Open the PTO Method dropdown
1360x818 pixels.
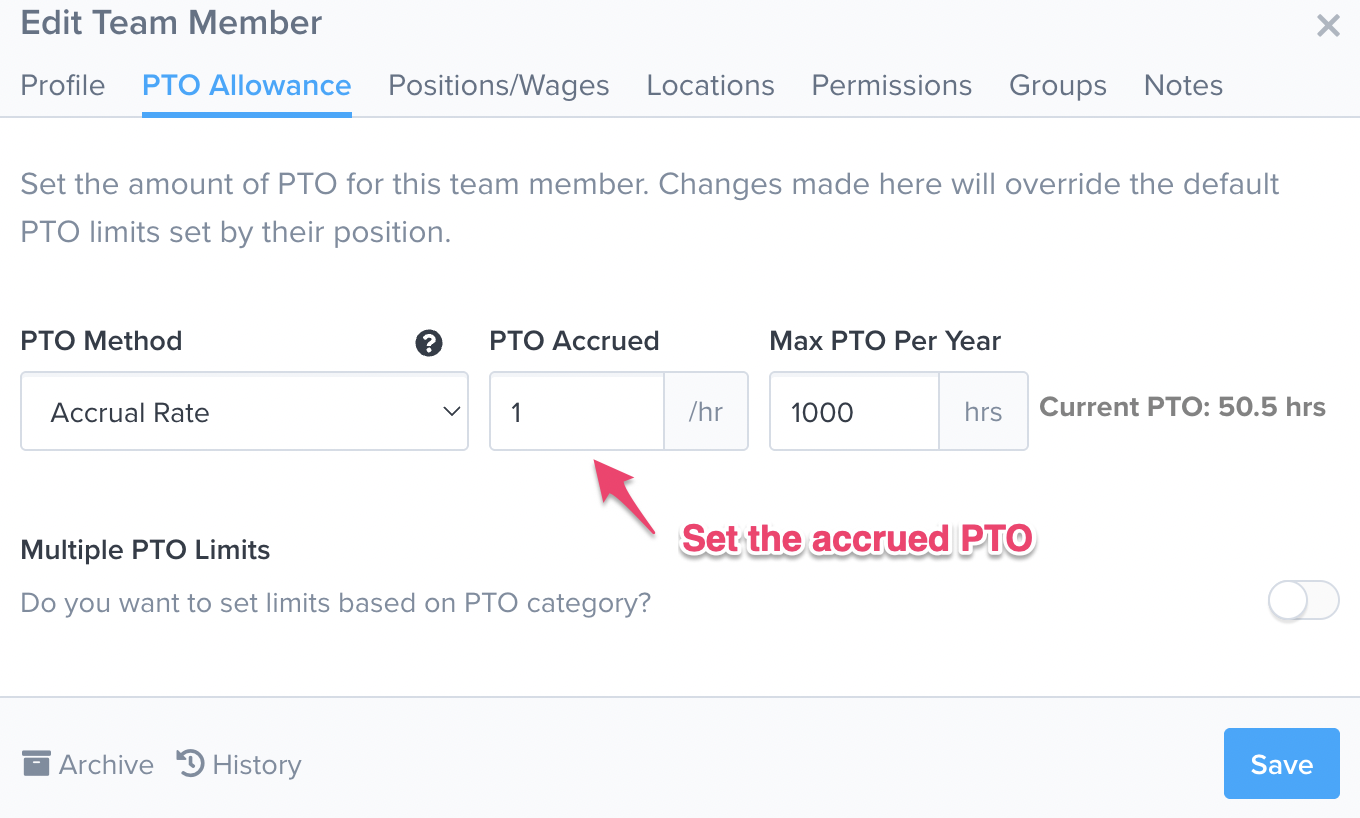point(244,412)
